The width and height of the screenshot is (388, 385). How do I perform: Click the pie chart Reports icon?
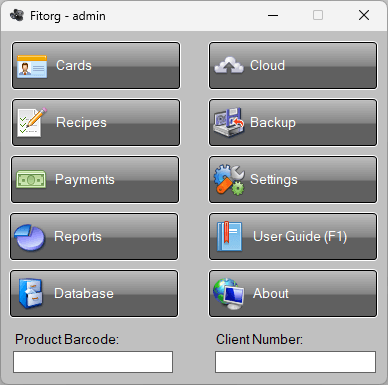pyautogui.click(x=29, y=237)
